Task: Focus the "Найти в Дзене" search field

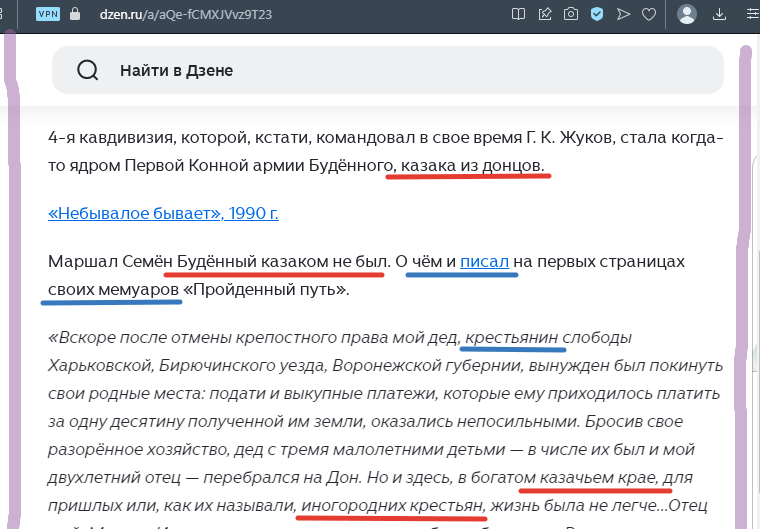Action: click(388, 70)
